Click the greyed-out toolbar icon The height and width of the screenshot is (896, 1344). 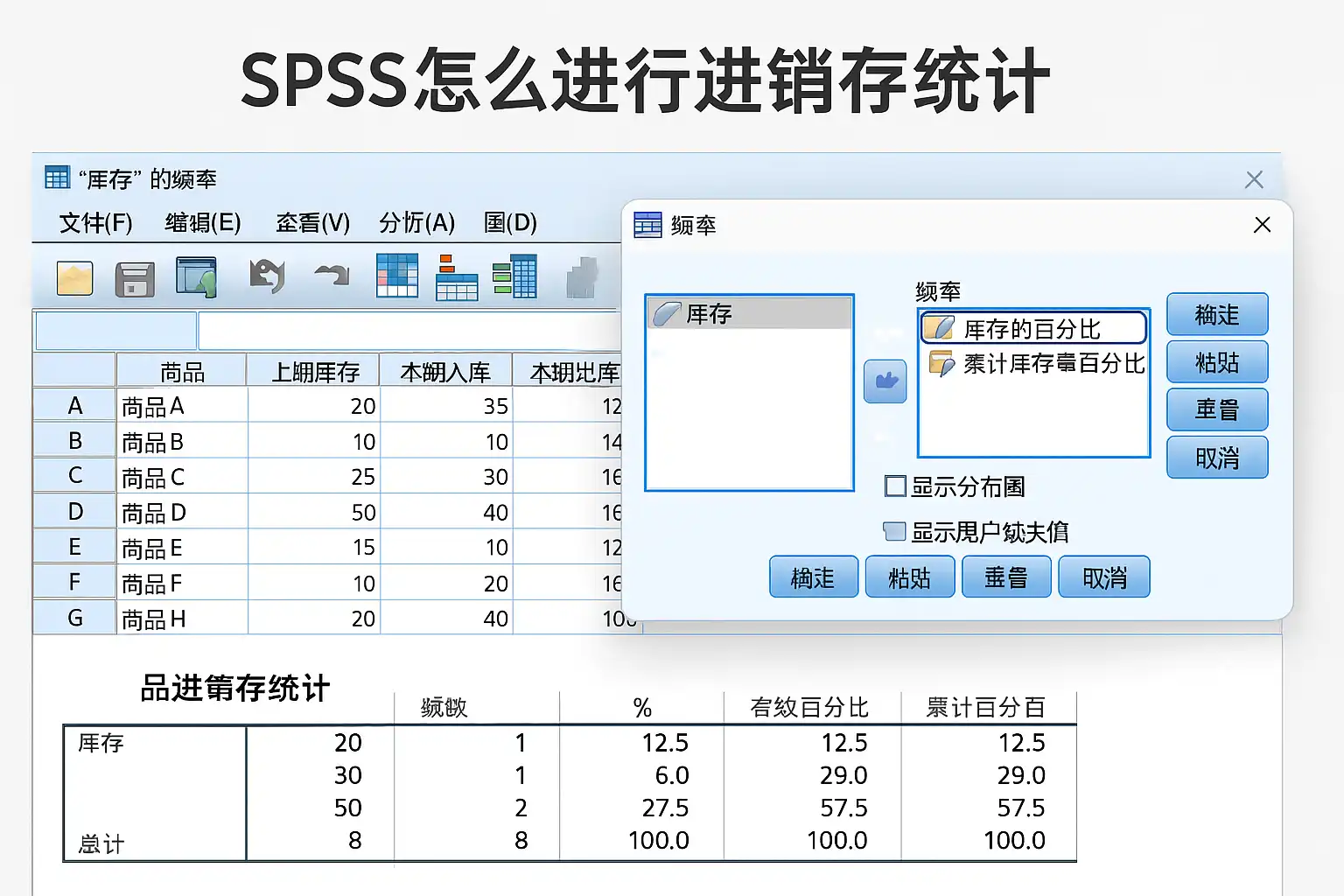coord(583,278)
